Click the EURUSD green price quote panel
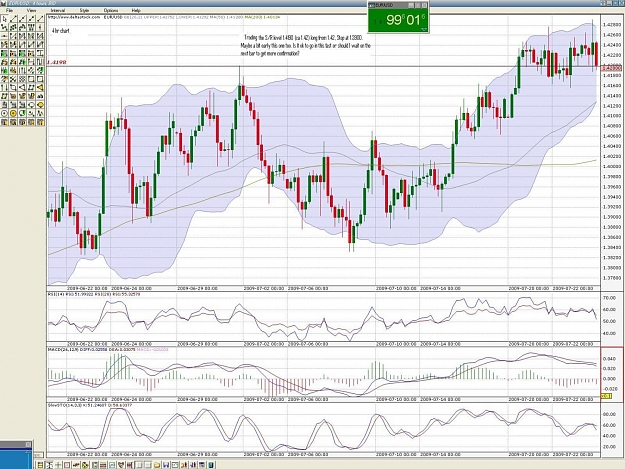This screenshot has height=469, width=625. 398,20
